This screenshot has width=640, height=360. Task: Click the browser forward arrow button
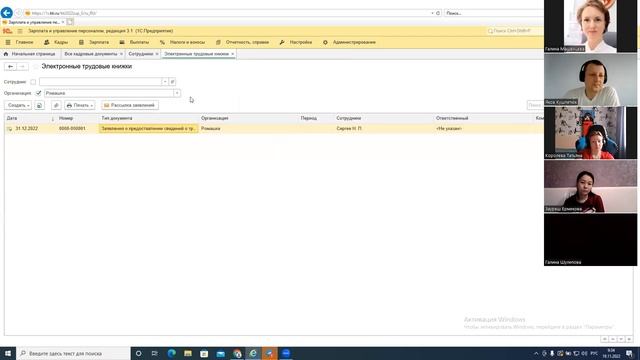pos(18,13)
